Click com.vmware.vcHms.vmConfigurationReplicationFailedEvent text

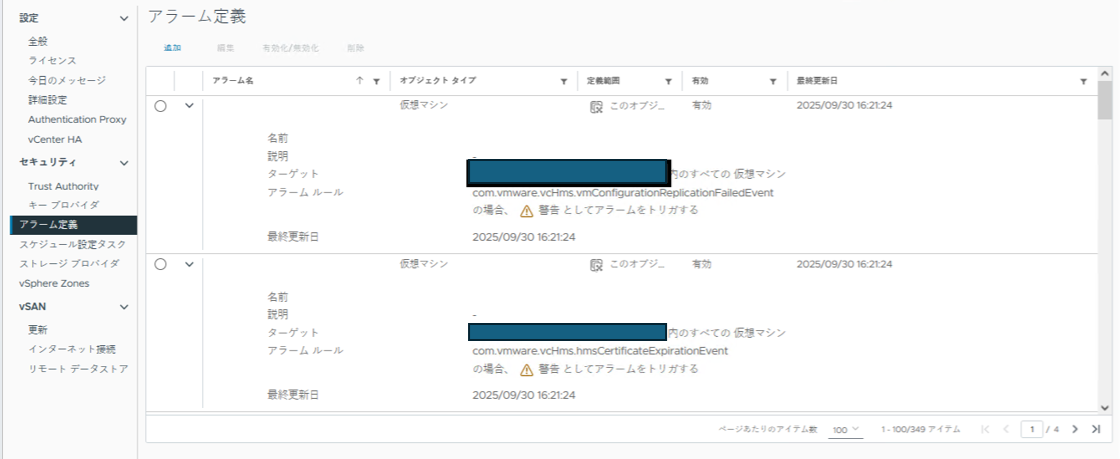pyautogui.click(x=623, y=193)
